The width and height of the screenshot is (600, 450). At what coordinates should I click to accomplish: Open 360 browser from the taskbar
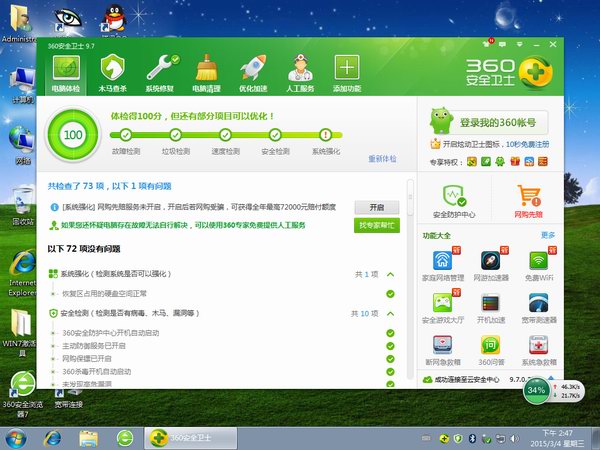click(125, 439)
